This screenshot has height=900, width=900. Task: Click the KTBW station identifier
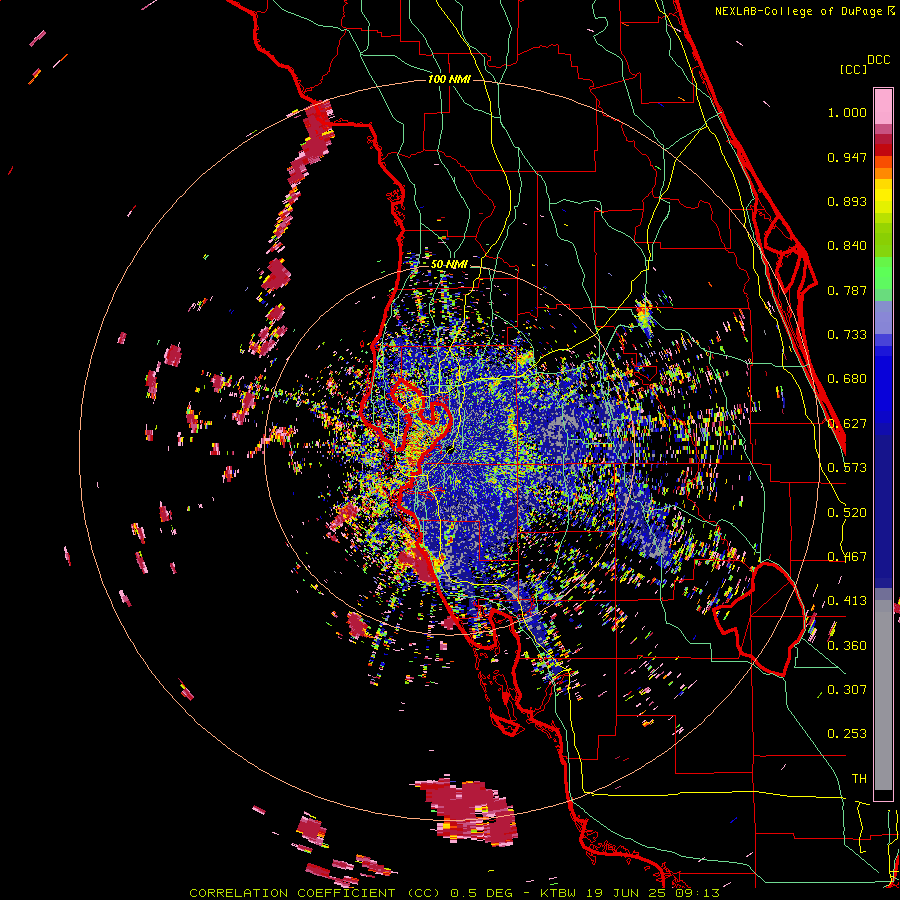(x=557, y=893)
